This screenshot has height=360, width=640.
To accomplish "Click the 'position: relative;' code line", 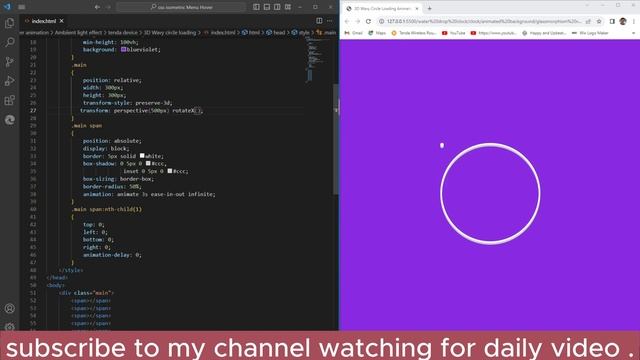I will (x=112, y=80).
